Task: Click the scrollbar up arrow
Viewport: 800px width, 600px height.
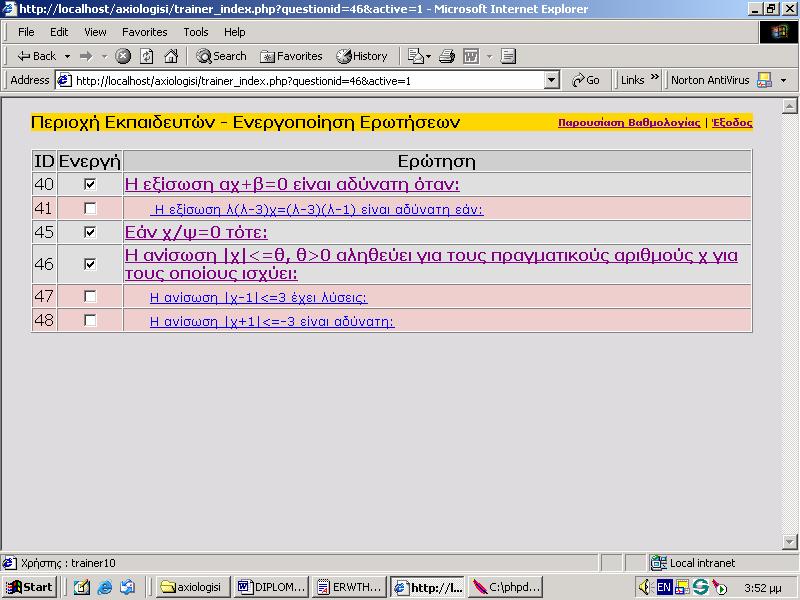Action: [x=789, y=106]
